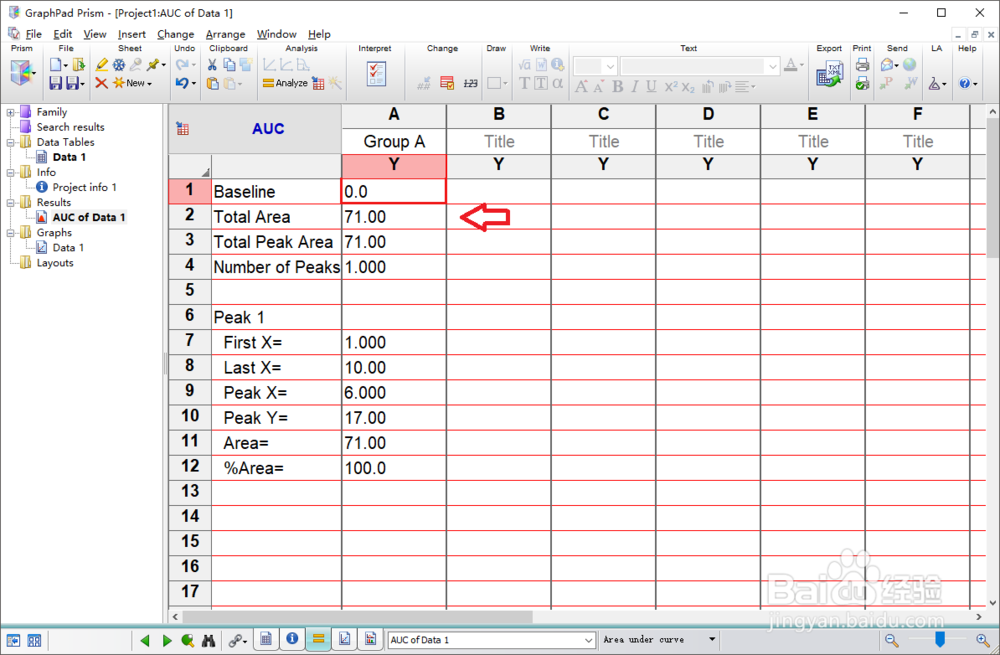Open the File menu
The height and width of the screenshot is (655, 1000).
coord(33,34)
